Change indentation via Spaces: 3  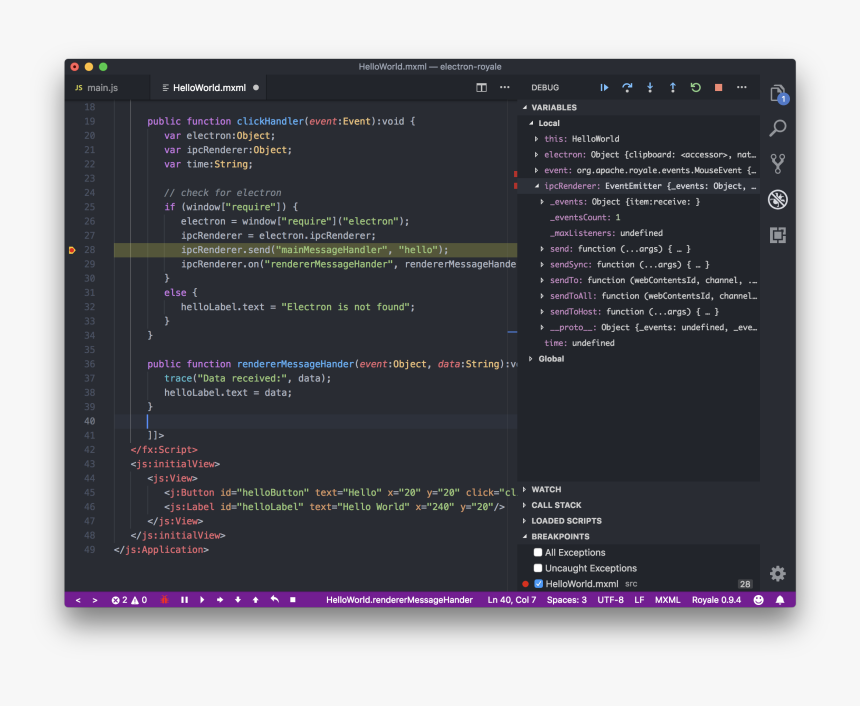click(x=567, y=600)
